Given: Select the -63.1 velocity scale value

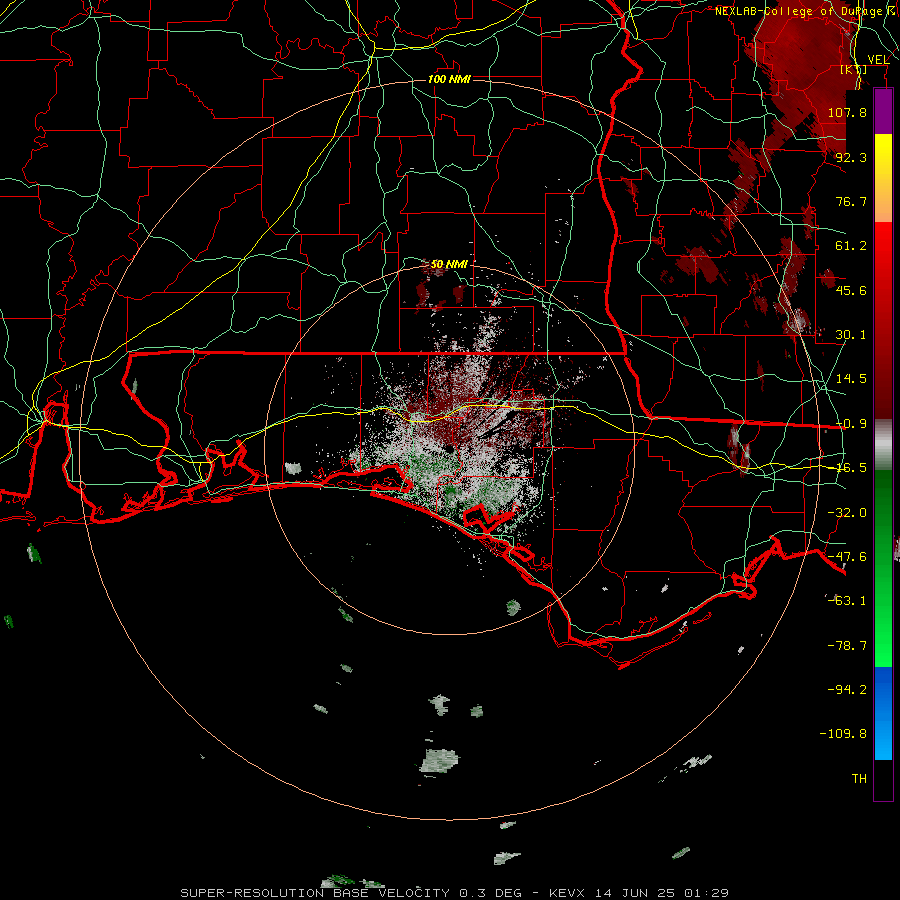Looking at the screenshot, I should point(847,601).
